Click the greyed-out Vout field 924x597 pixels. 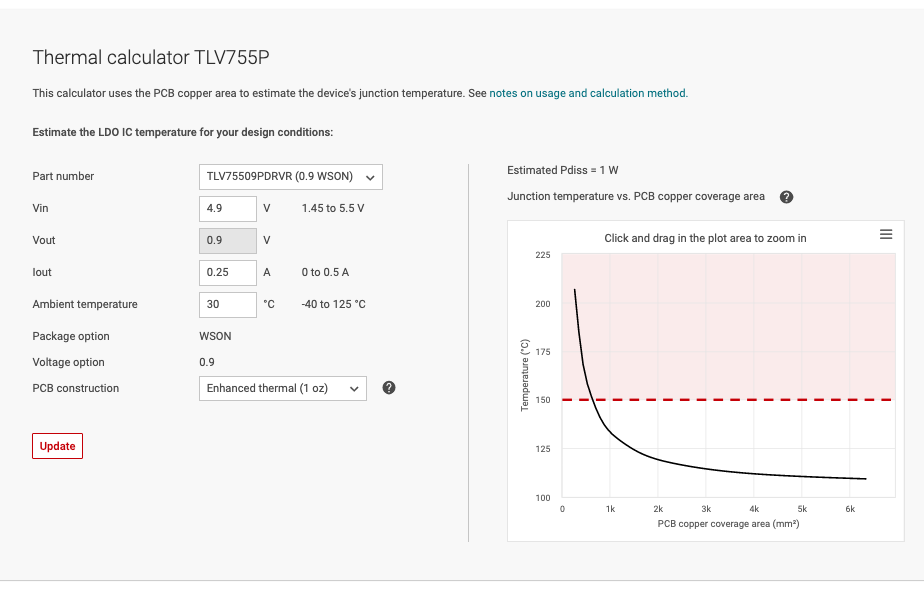click(x=228, y=240)
